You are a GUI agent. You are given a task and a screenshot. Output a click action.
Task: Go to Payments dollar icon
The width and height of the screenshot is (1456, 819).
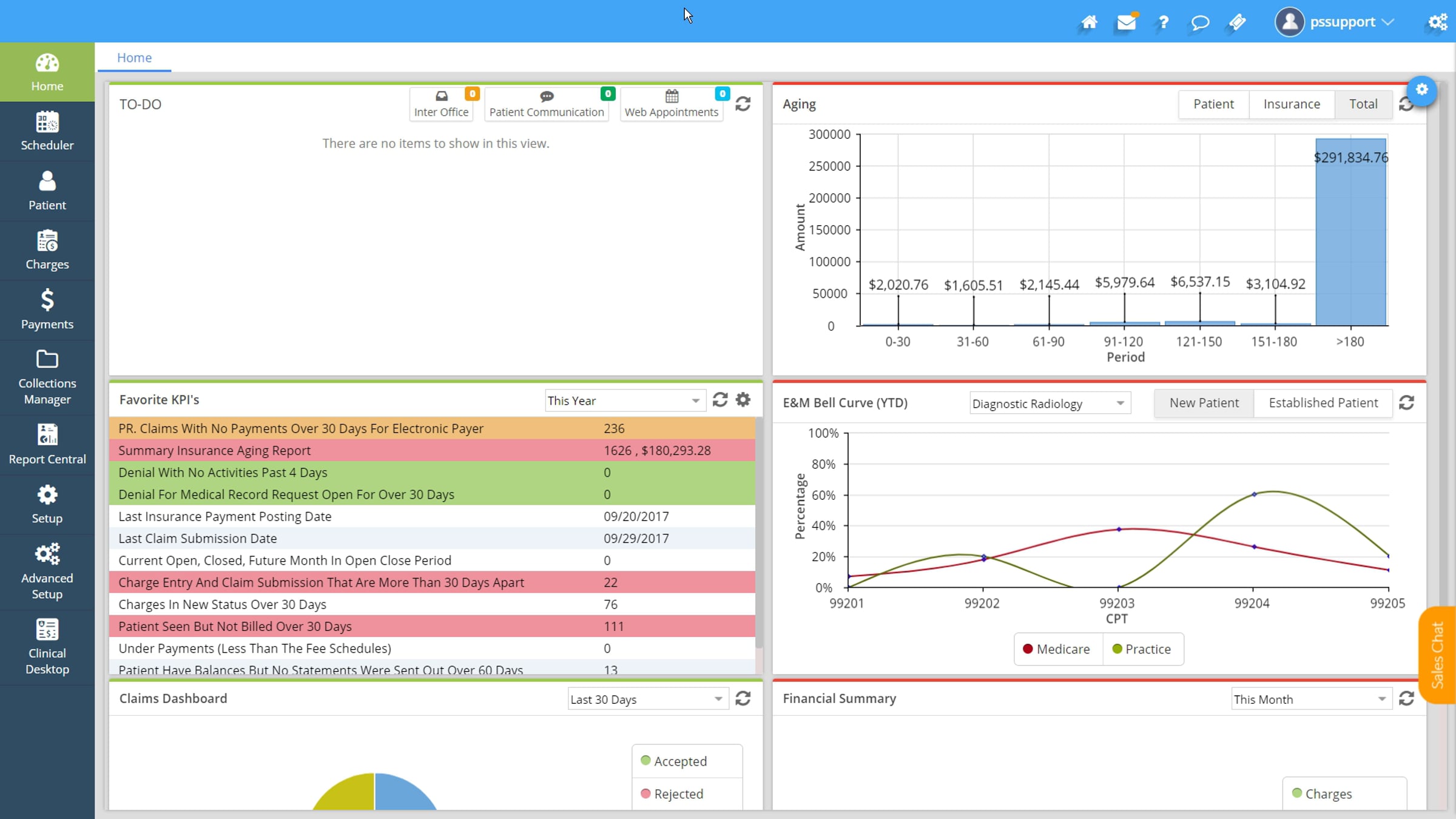47,300
